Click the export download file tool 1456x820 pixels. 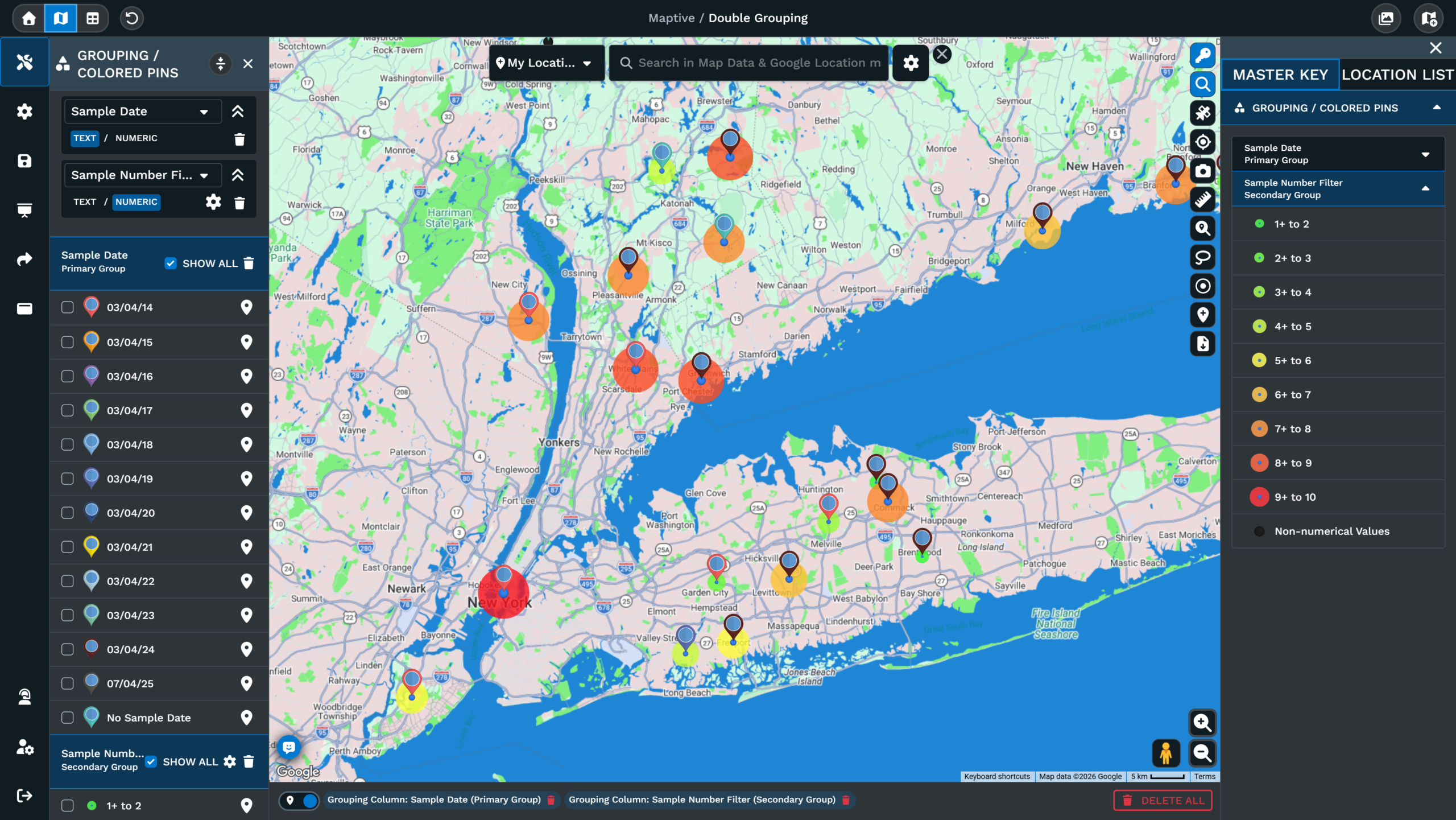click(x=1202, y=344)
